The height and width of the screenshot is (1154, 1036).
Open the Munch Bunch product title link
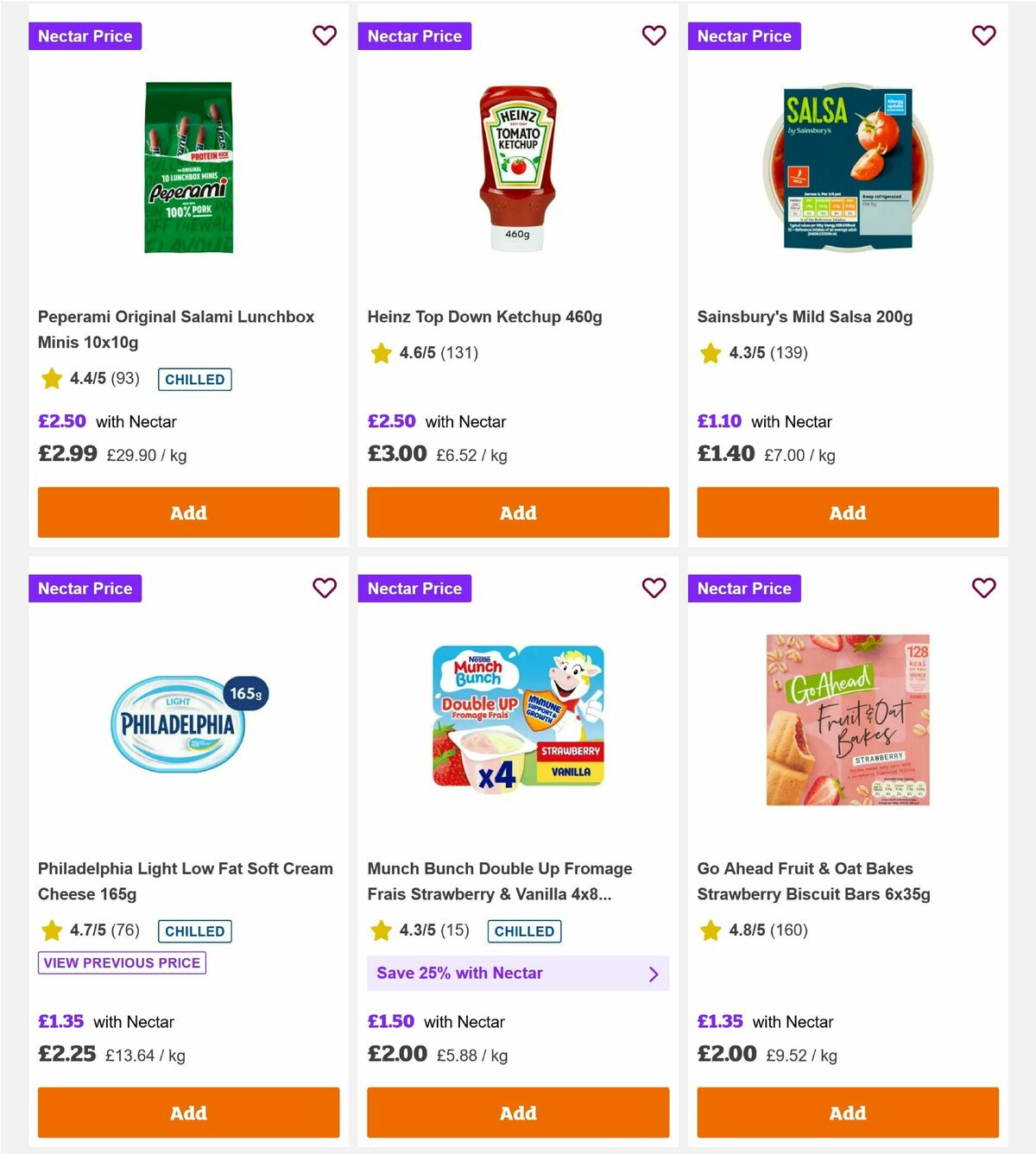[501, 881]
